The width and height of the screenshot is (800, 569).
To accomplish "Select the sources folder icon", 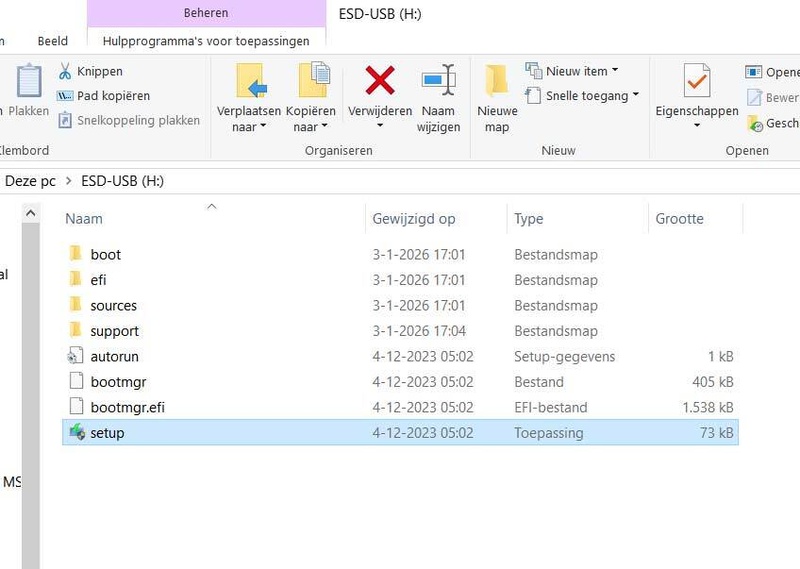I will coord(76,305).
